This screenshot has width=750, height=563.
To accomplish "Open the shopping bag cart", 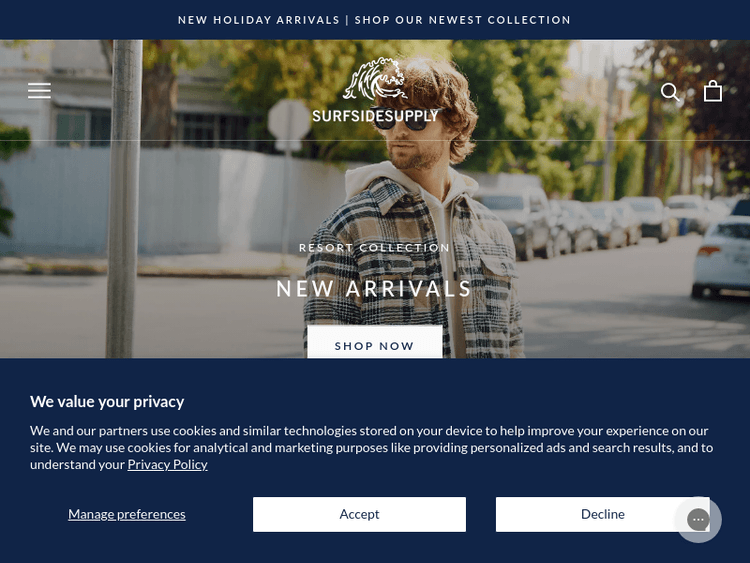I will click(x=713, y=91).
